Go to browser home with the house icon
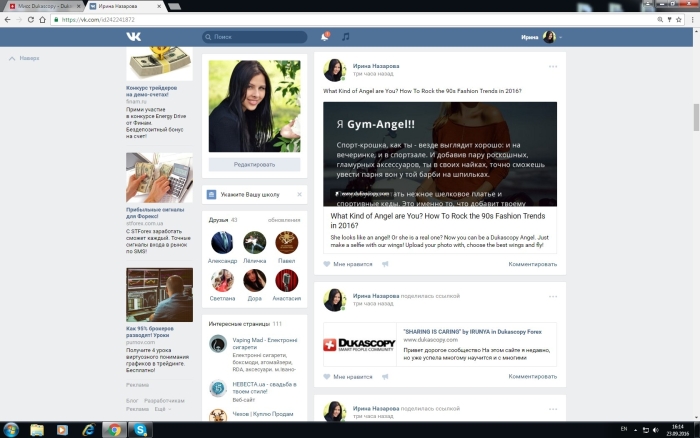 [42, 20]
